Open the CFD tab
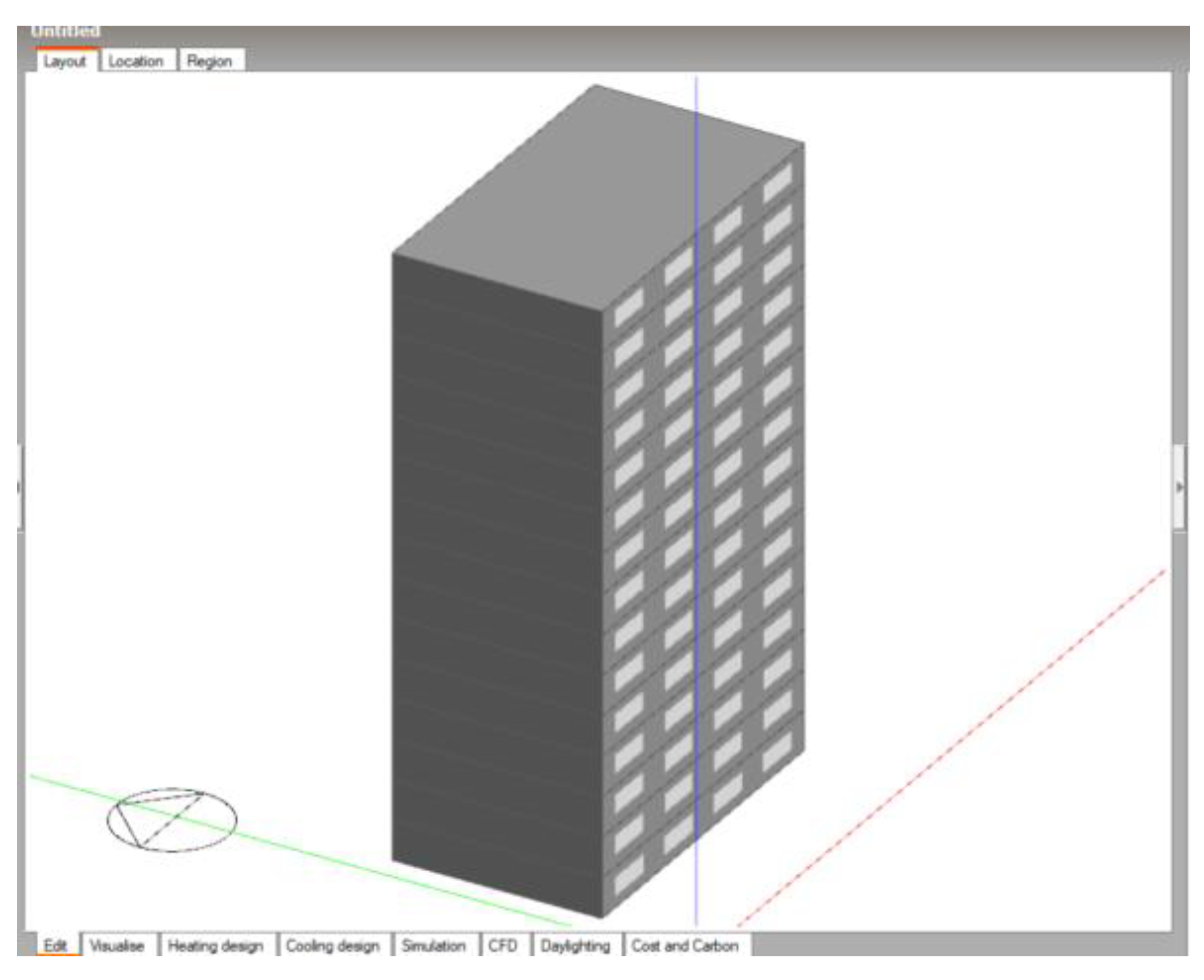 (x=503, y=946)
